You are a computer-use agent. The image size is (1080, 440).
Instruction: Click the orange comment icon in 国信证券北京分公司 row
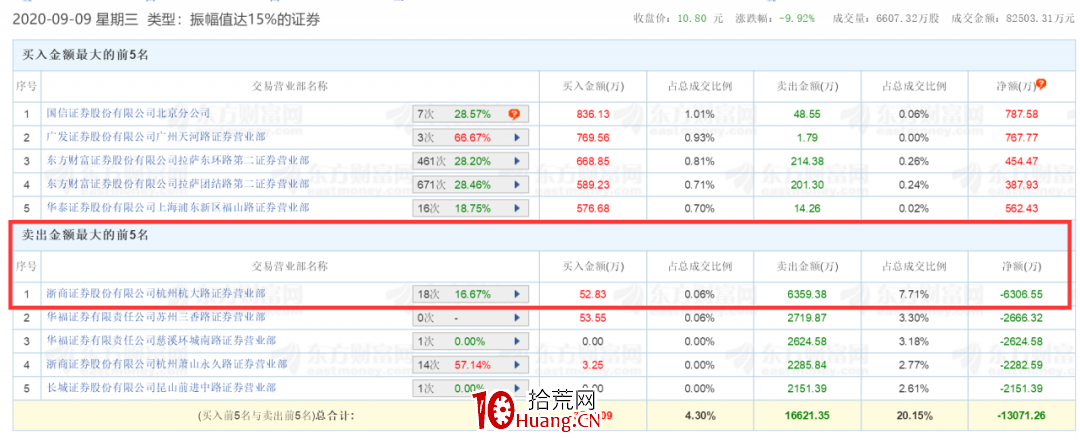point(514,114)
